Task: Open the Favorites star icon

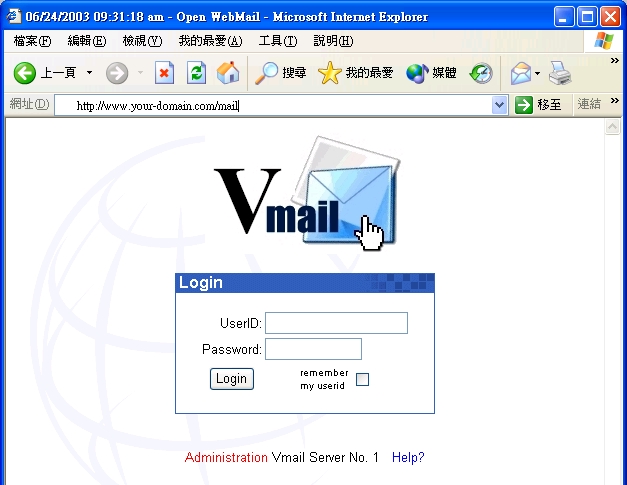Action: pos(329,73)
